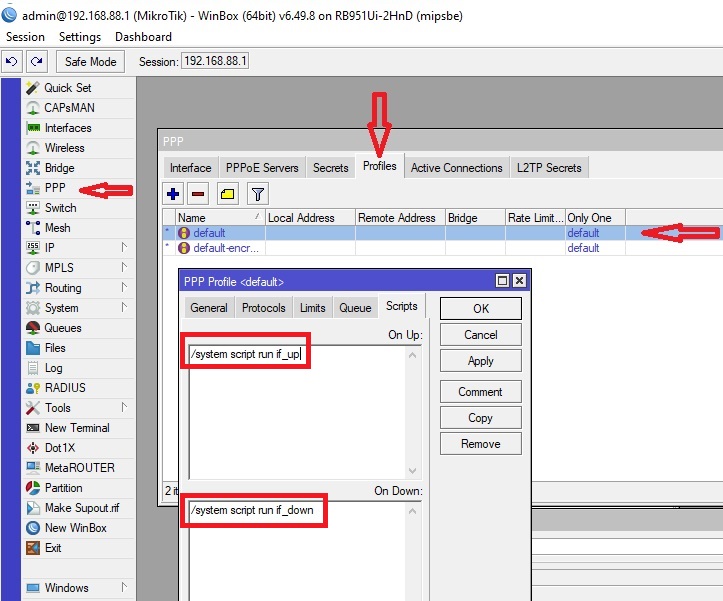Click the undo arrow in toolbar

(12, 62)
